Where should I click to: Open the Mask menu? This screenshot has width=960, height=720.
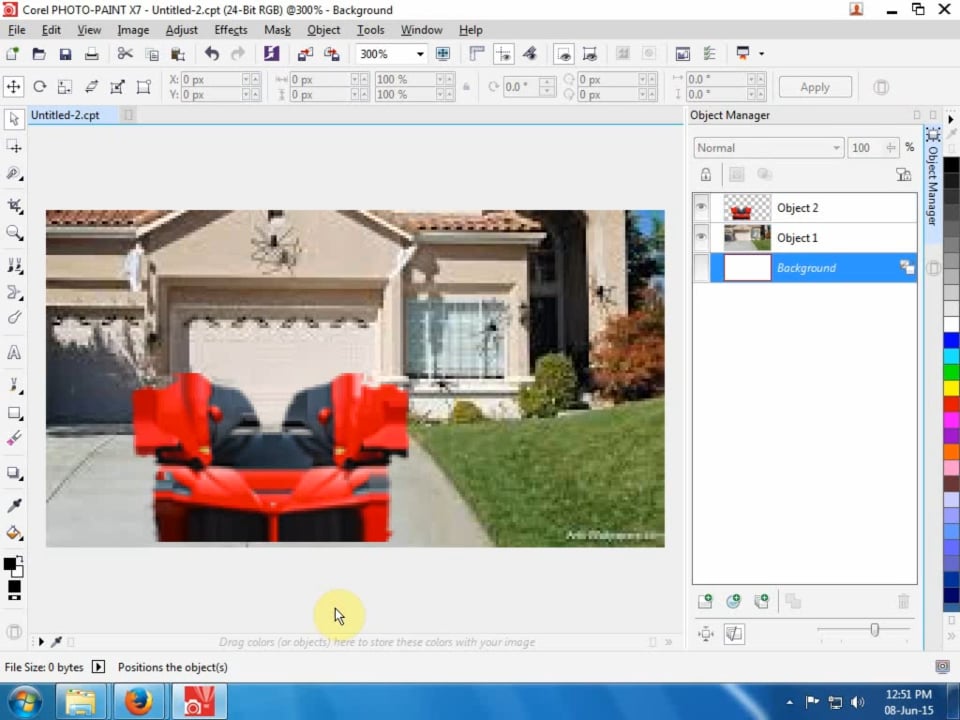point(277,29)
